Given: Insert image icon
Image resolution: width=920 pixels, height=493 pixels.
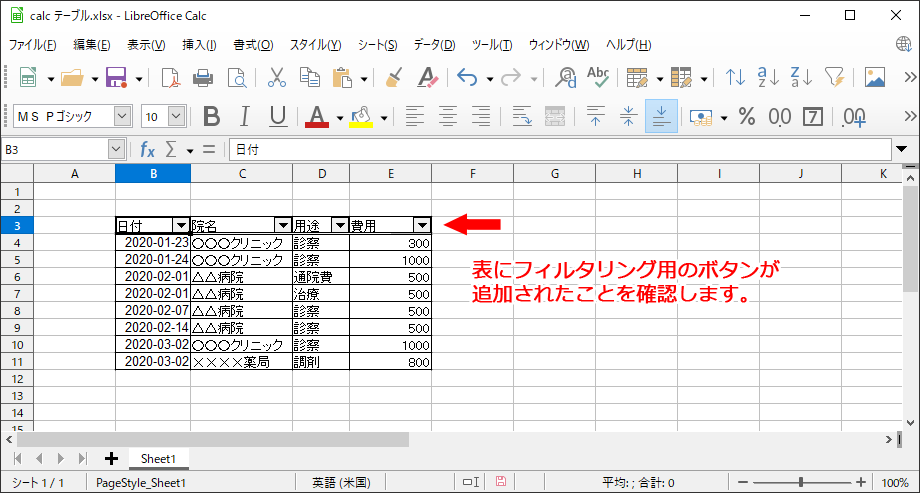Looking at the screenshot, I should tap(875, 77).
